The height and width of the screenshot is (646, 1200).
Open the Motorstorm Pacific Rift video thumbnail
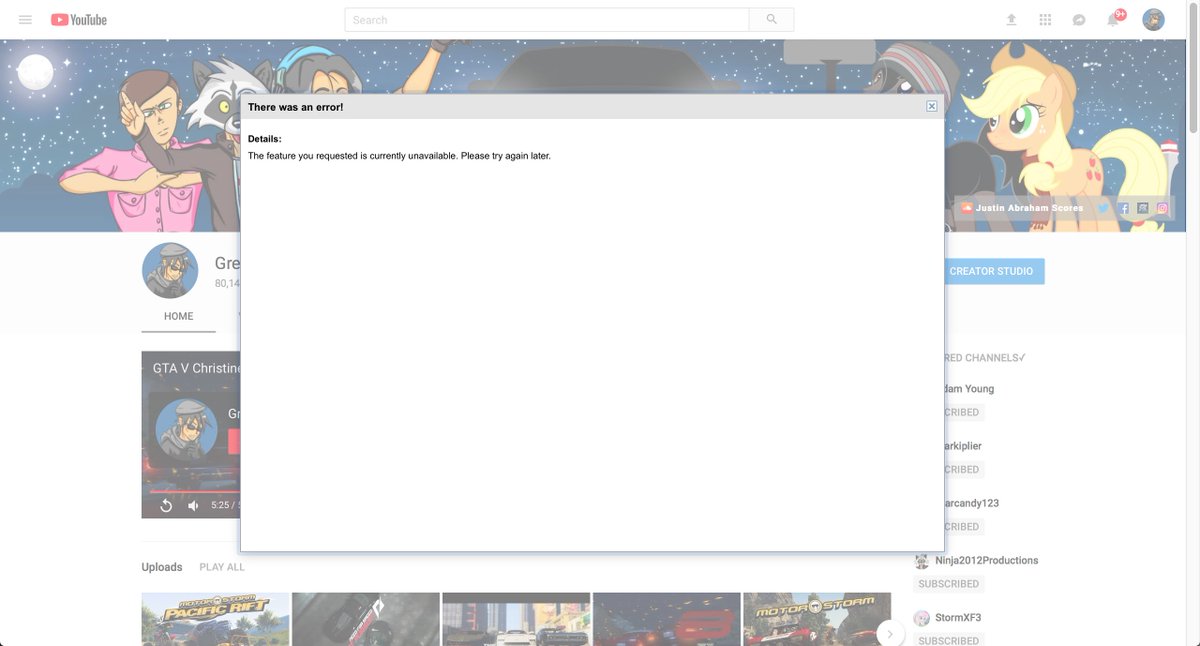tap(215, 619)
